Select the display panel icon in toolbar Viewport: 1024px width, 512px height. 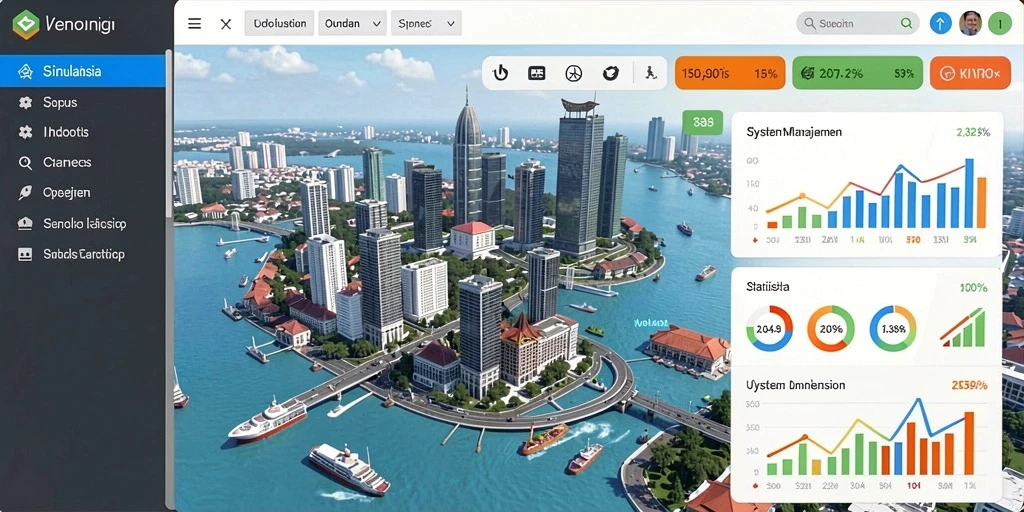click(x=537, y=73)
